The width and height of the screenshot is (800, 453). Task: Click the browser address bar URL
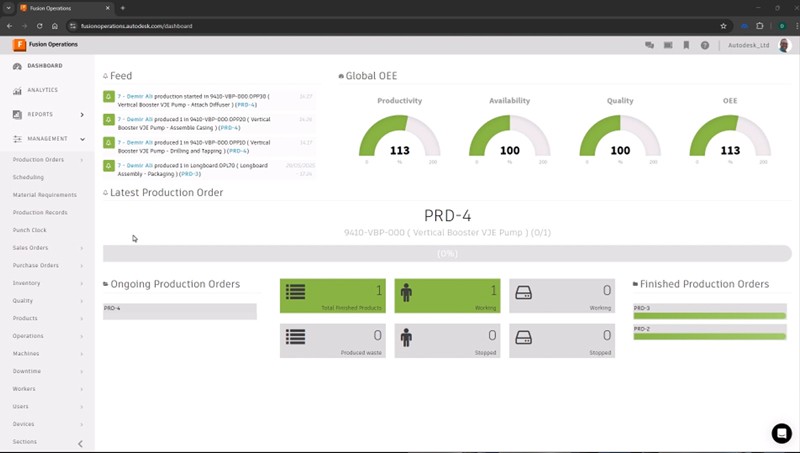[137, 26]
